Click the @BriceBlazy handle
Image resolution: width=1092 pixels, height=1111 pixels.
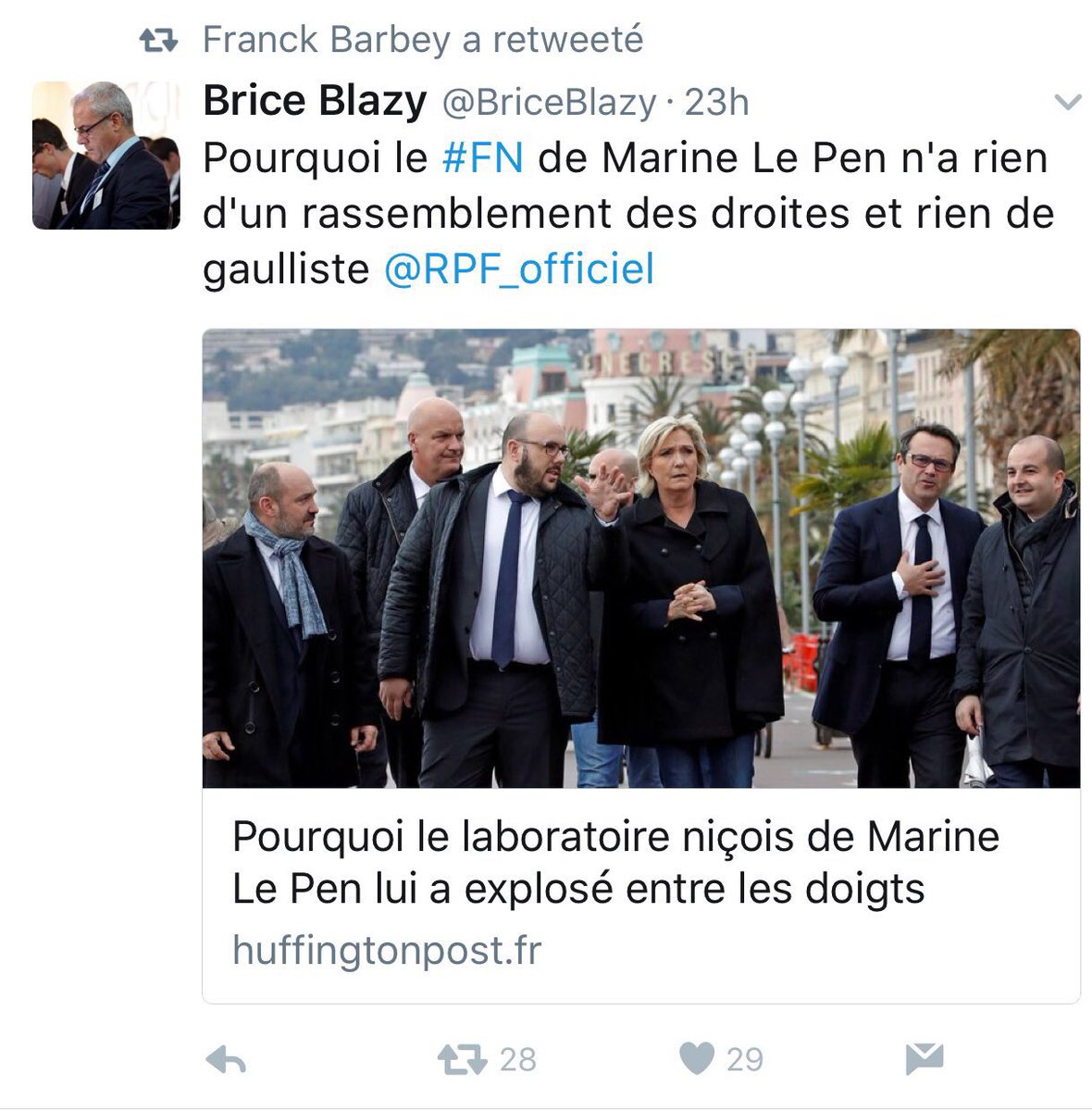coord(550,103)
